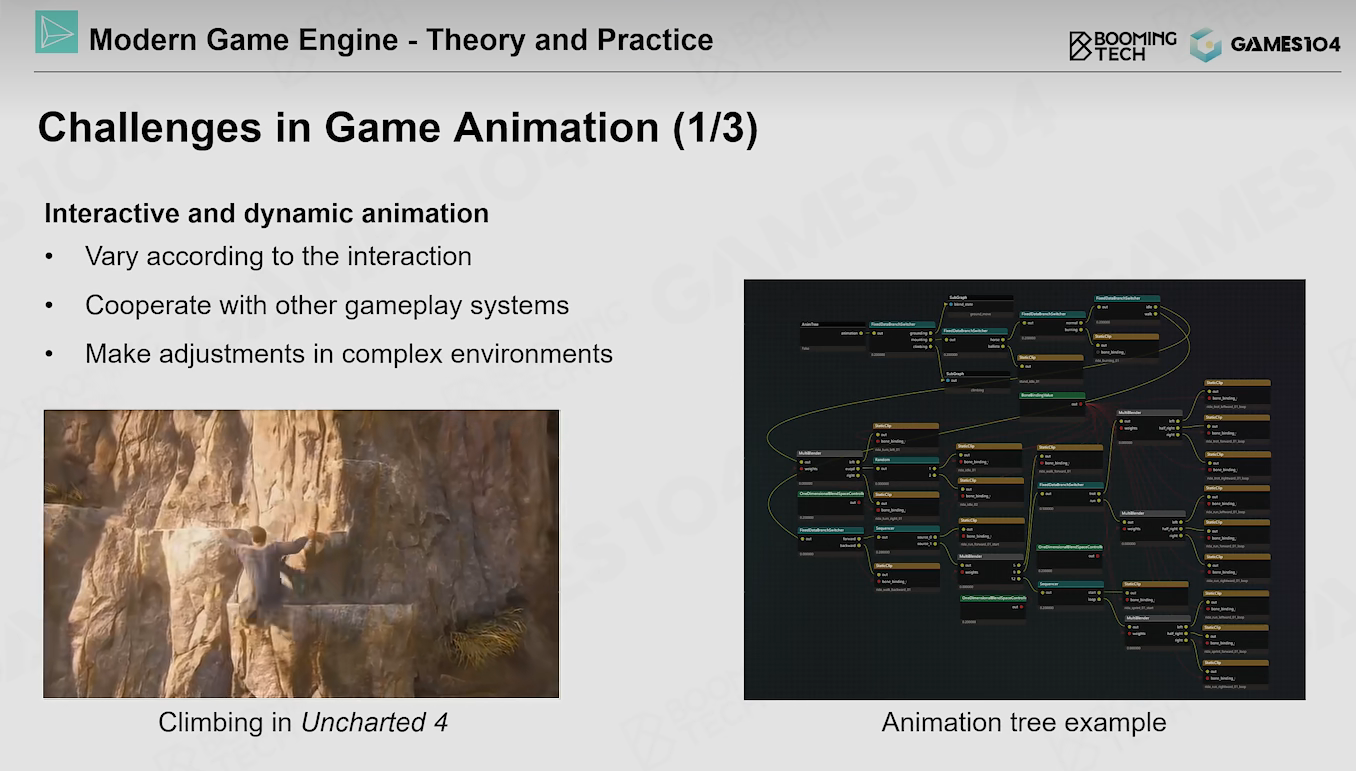Click the 'Vary according to the interaction' bullet

pyautogui.click(x=278, y=256)
